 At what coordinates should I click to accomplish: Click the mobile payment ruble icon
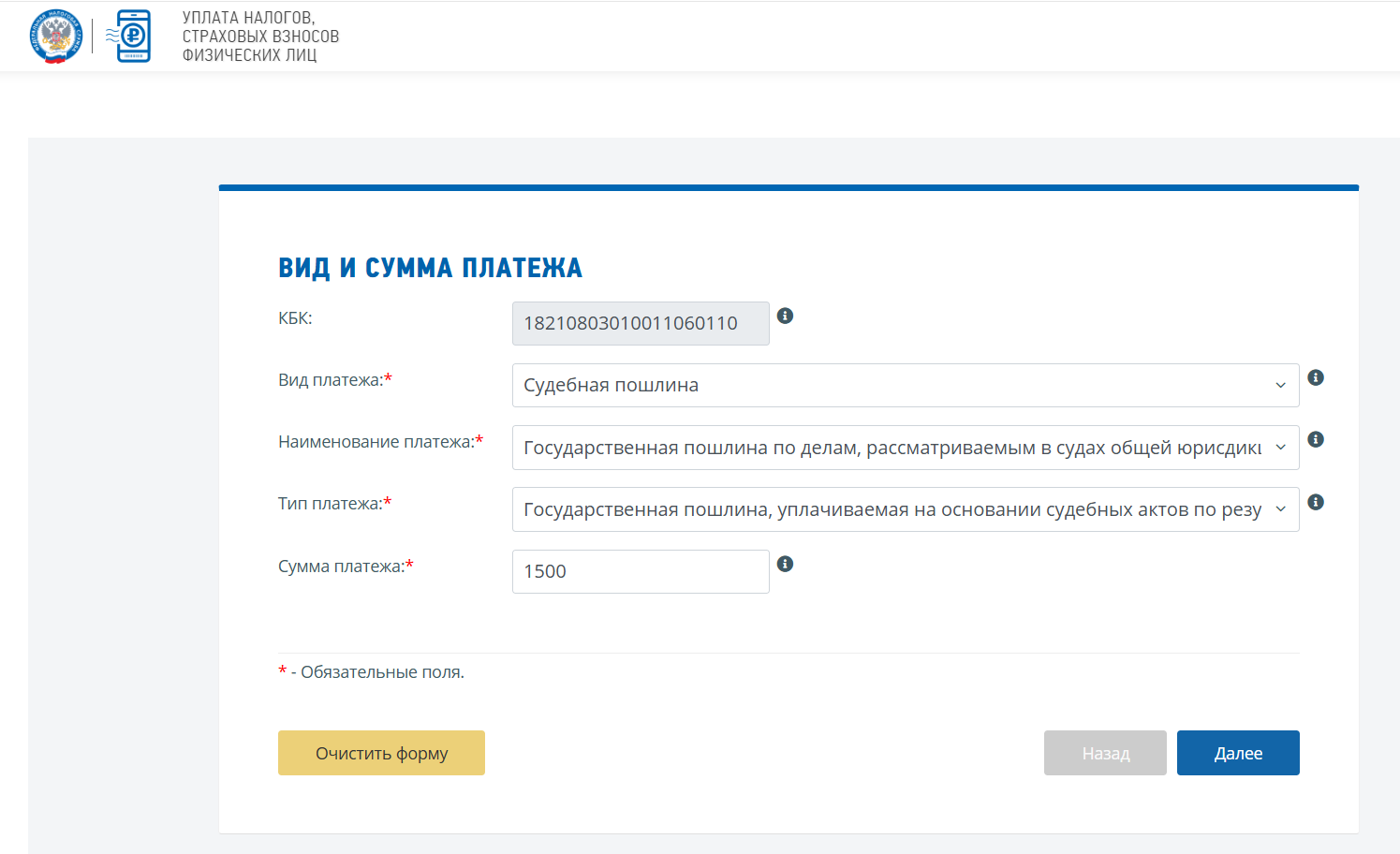click(x=132, y=36)
